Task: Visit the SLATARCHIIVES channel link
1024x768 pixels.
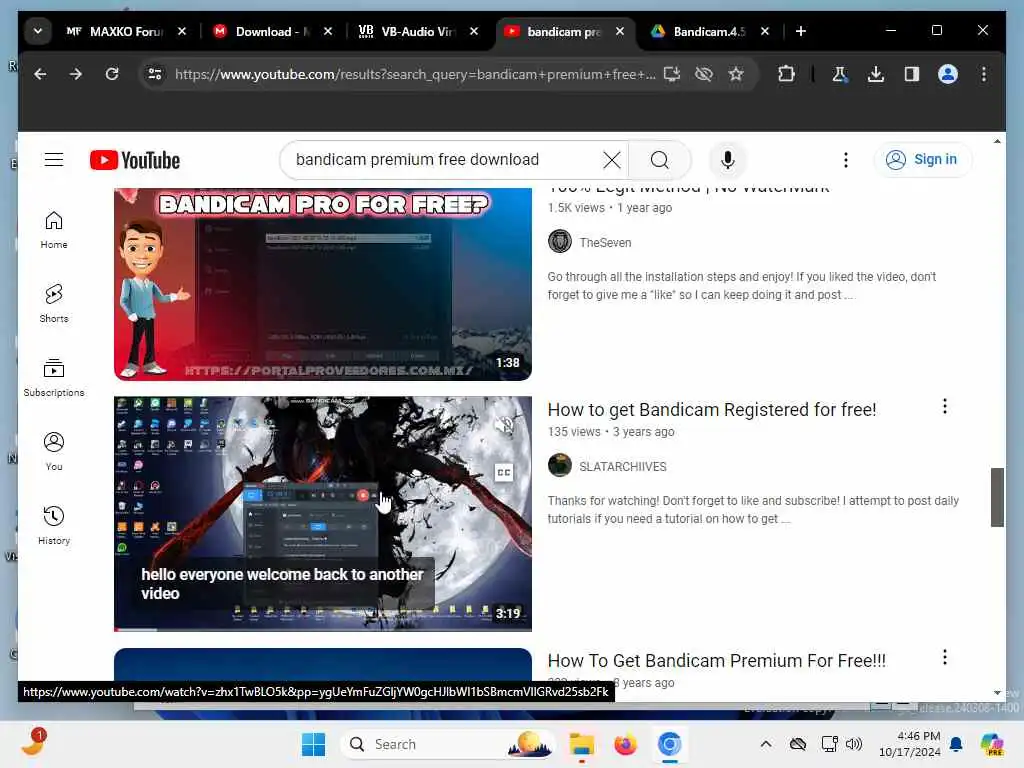Action: (623, 467)
